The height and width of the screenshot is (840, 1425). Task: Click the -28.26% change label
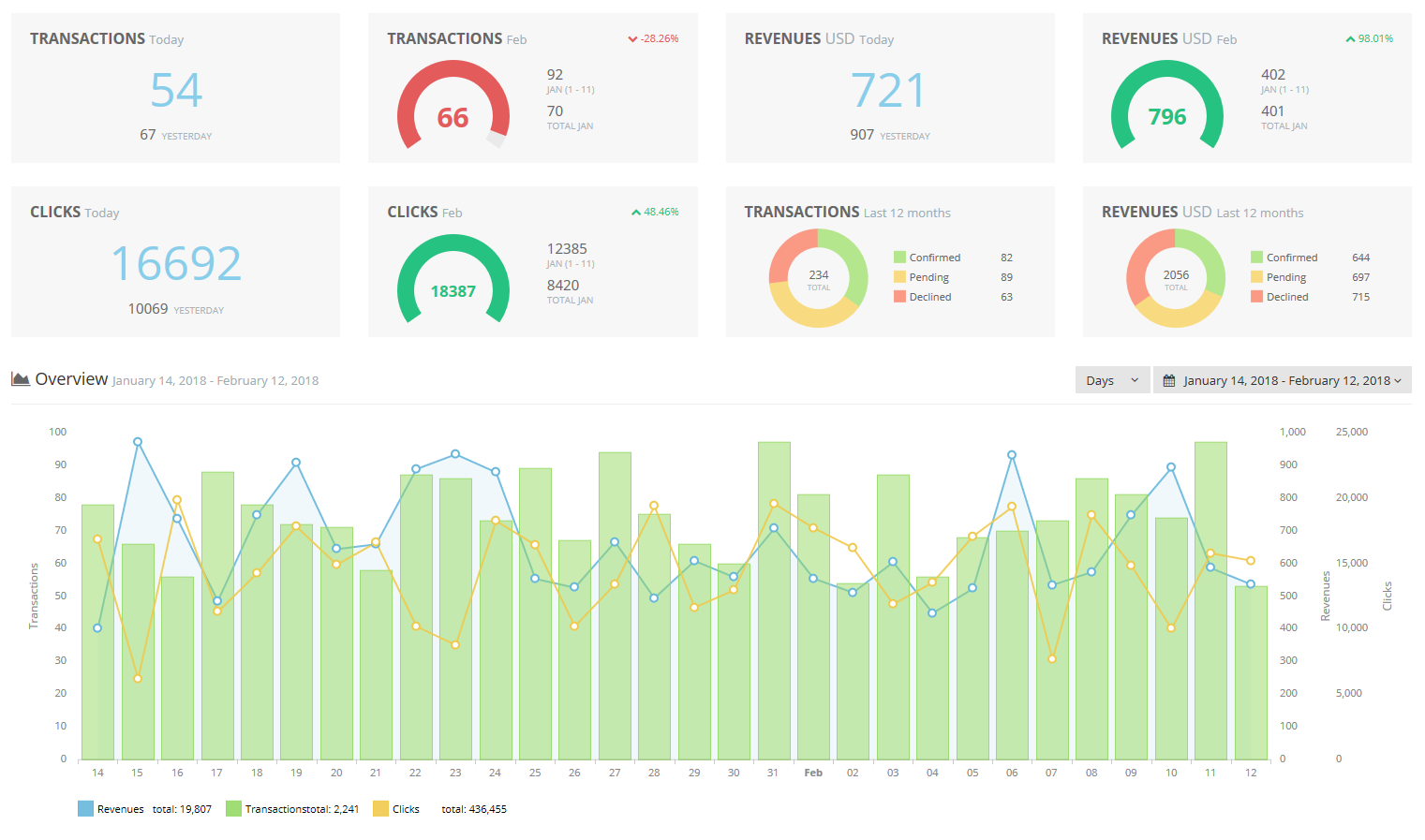pos(660,39)
